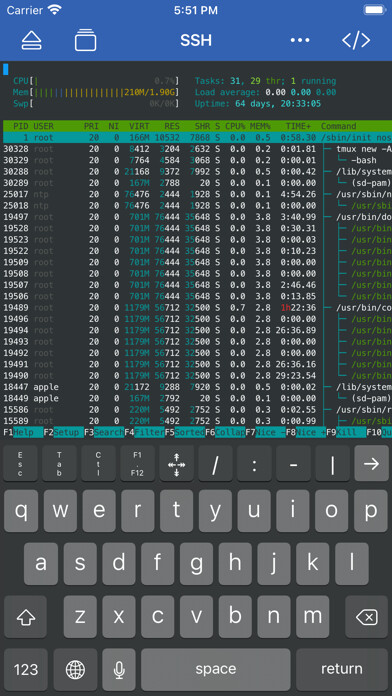Tap the pipe extra key

pos(333,464)
